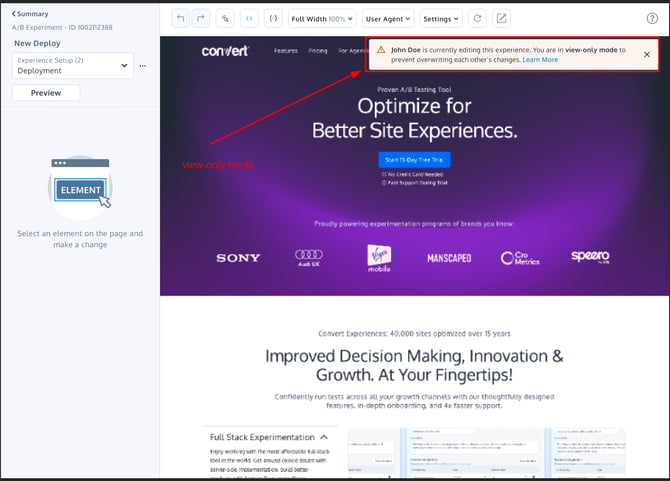Click the Manscaped brand logo

point(449,258)
